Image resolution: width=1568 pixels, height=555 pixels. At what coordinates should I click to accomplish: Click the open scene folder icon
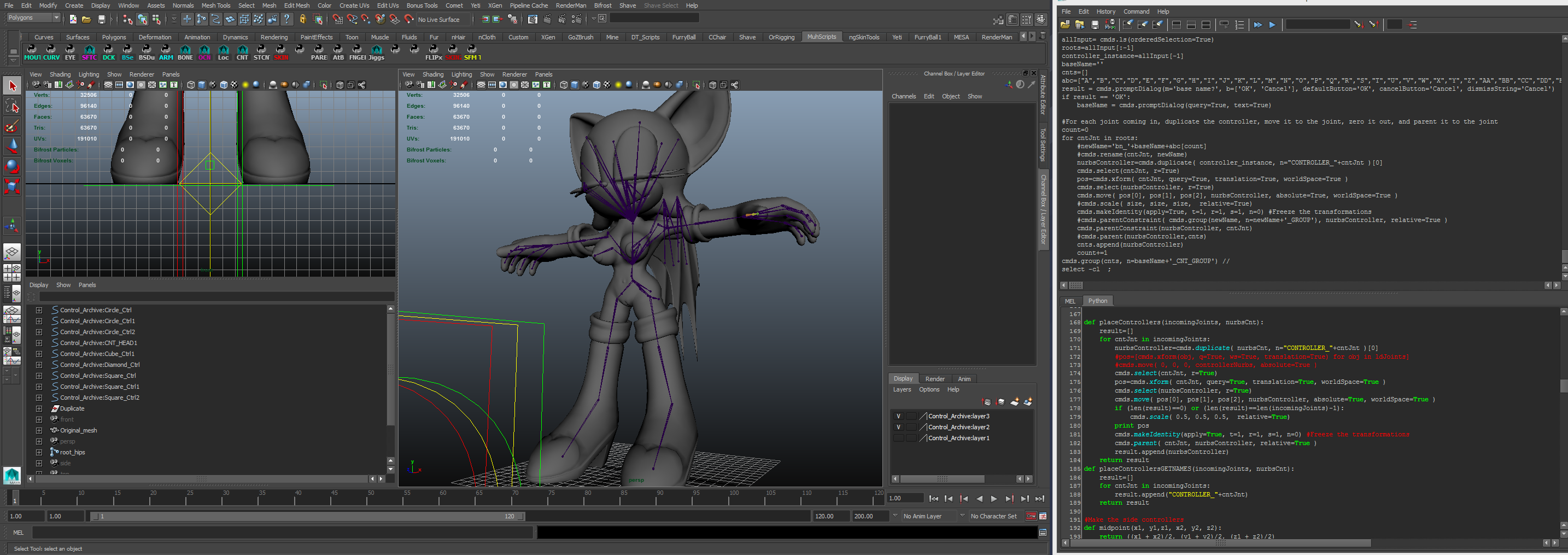tap(86, 20)
